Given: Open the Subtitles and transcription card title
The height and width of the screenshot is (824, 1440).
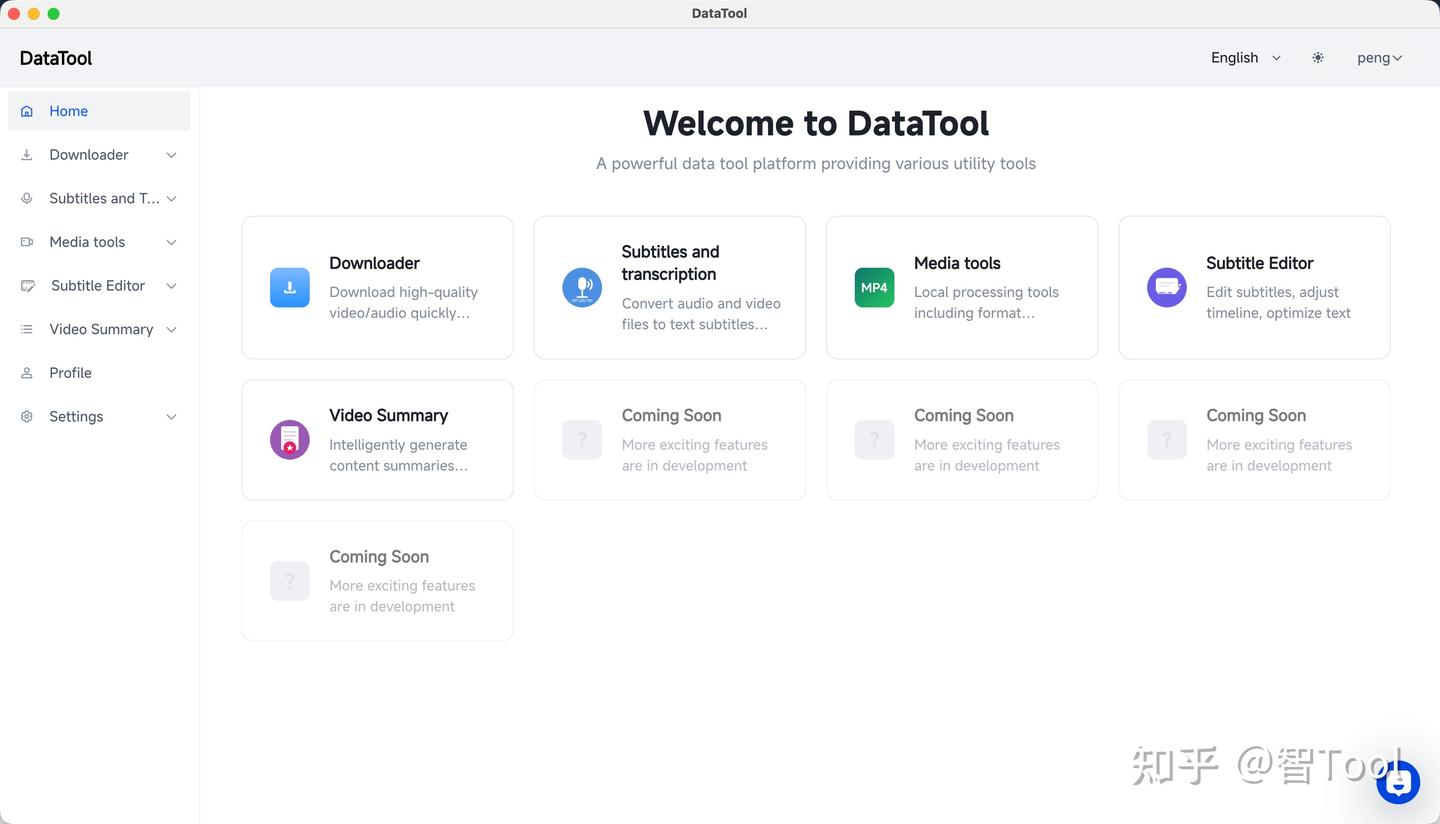Looking at the screenshot, I should 670,263.
